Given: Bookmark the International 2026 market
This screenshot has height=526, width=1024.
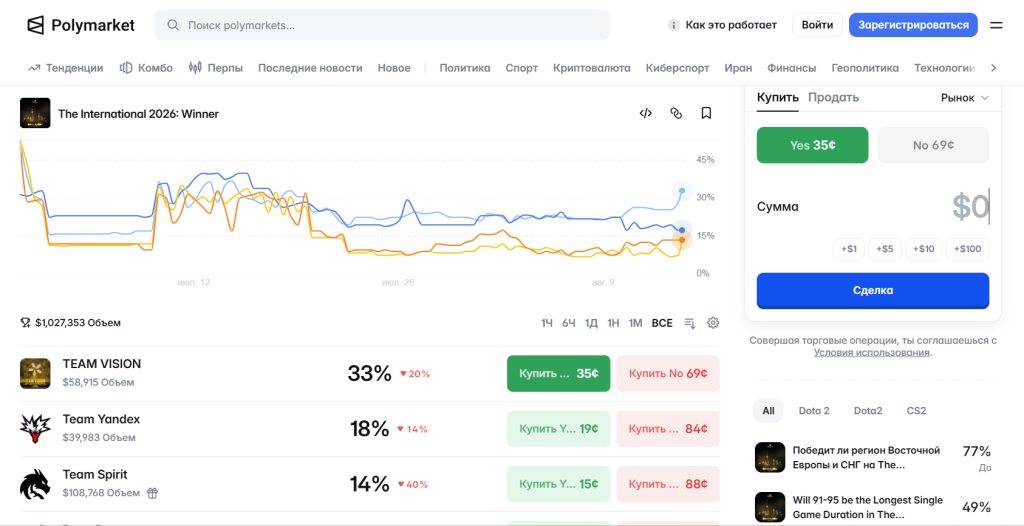Looking at the screenshot, I should click(x=706, y=113).
